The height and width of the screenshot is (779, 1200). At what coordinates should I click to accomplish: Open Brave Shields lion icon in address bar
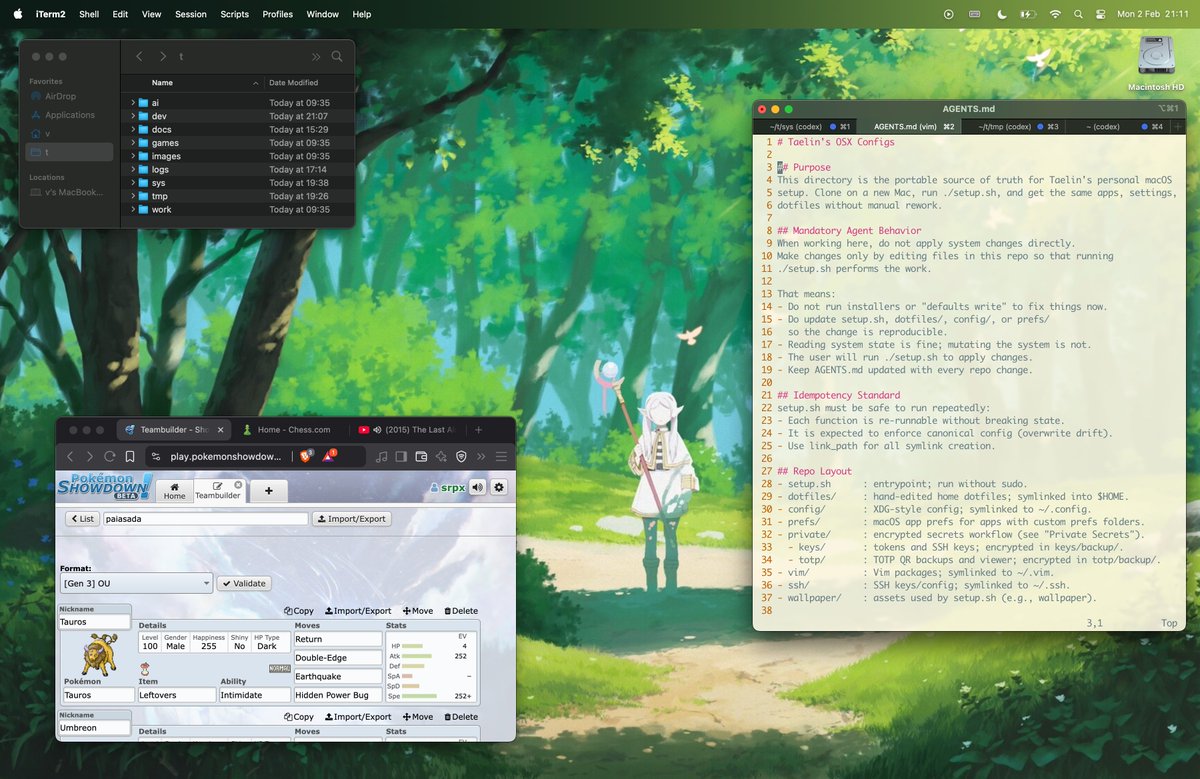point(307,456)
